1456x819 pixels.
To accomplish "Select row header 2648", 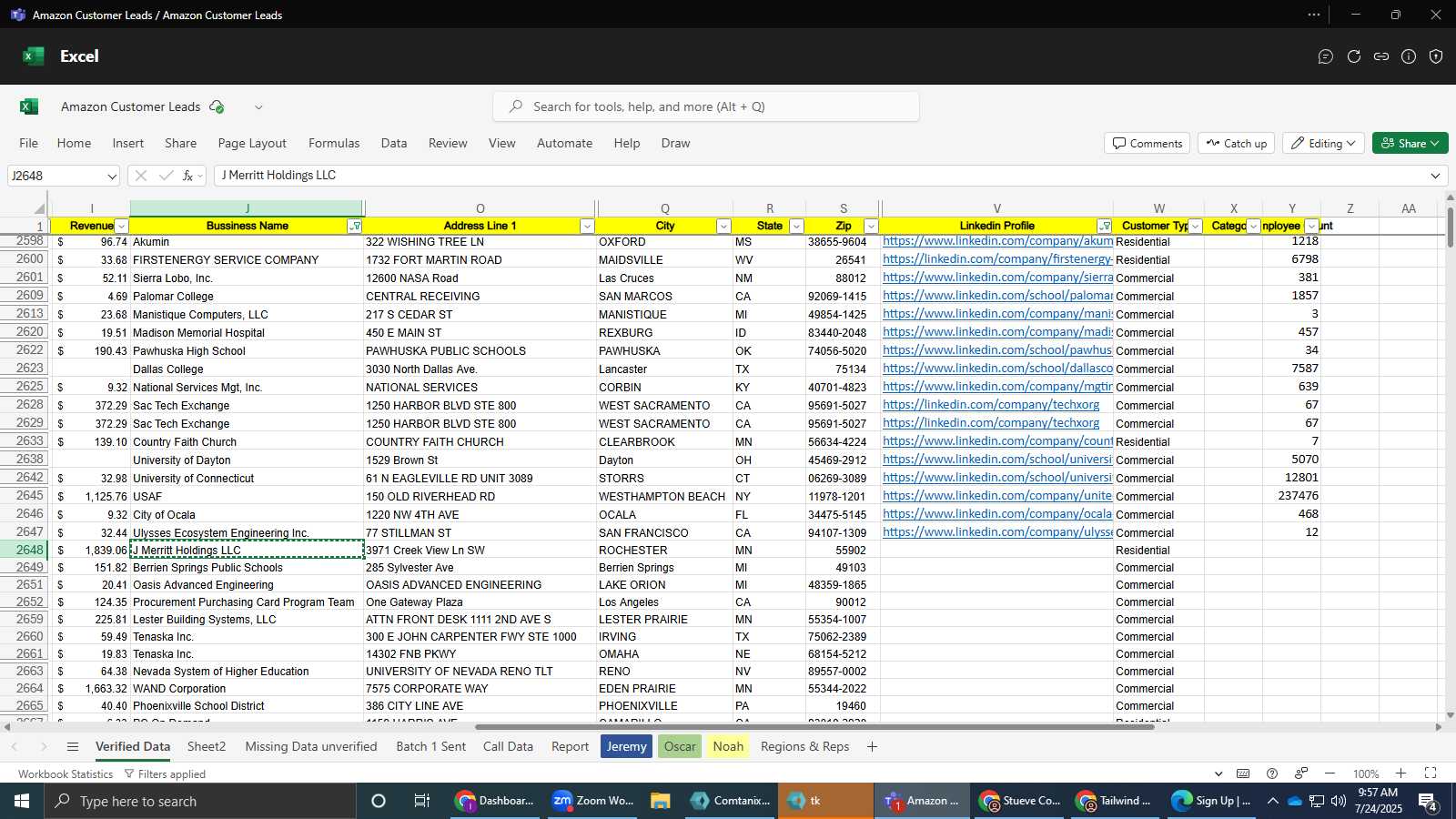I will tap(25, 551).
